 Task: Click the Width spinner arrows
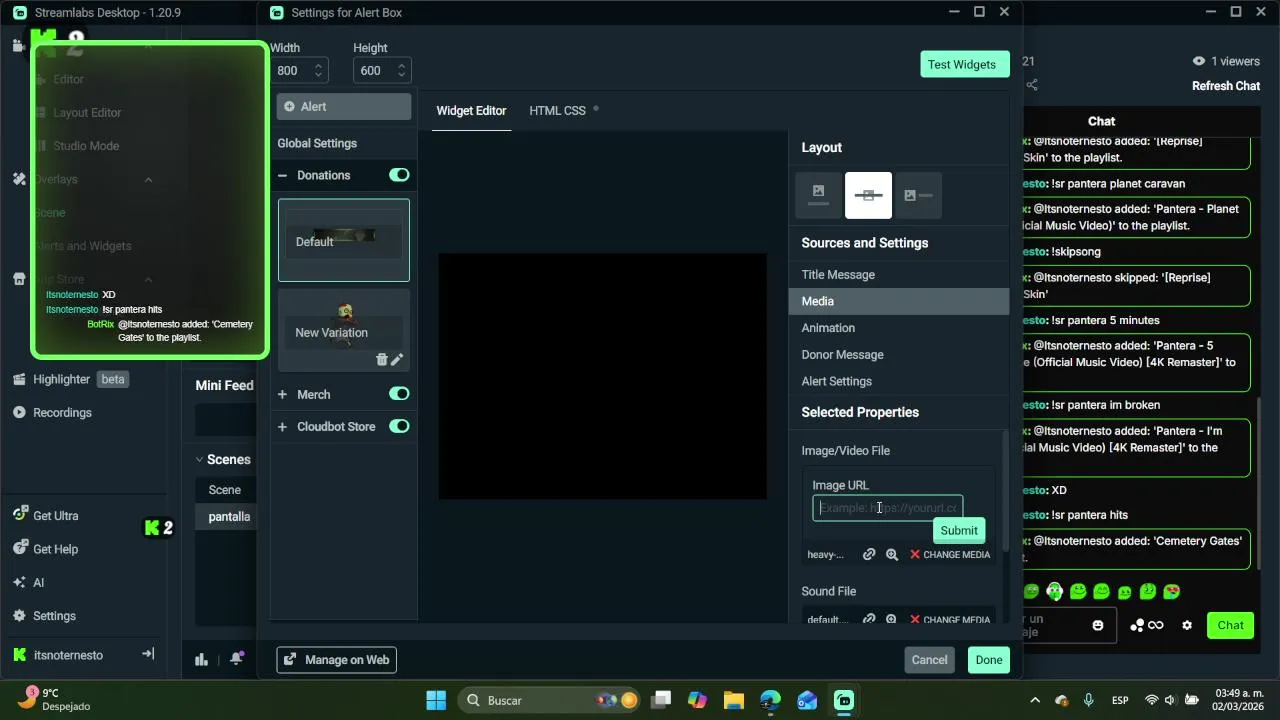coord(318,70)
